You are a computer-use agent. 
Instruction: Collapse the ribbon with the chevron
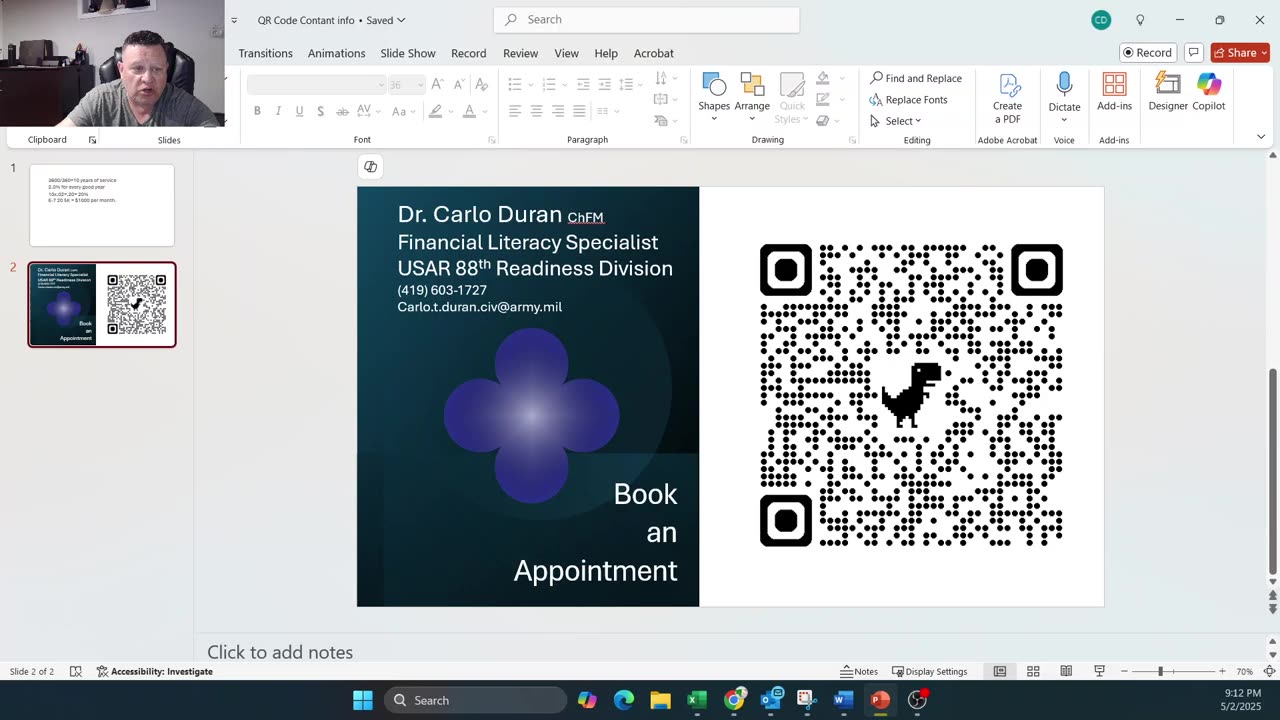pos(1260,137)
